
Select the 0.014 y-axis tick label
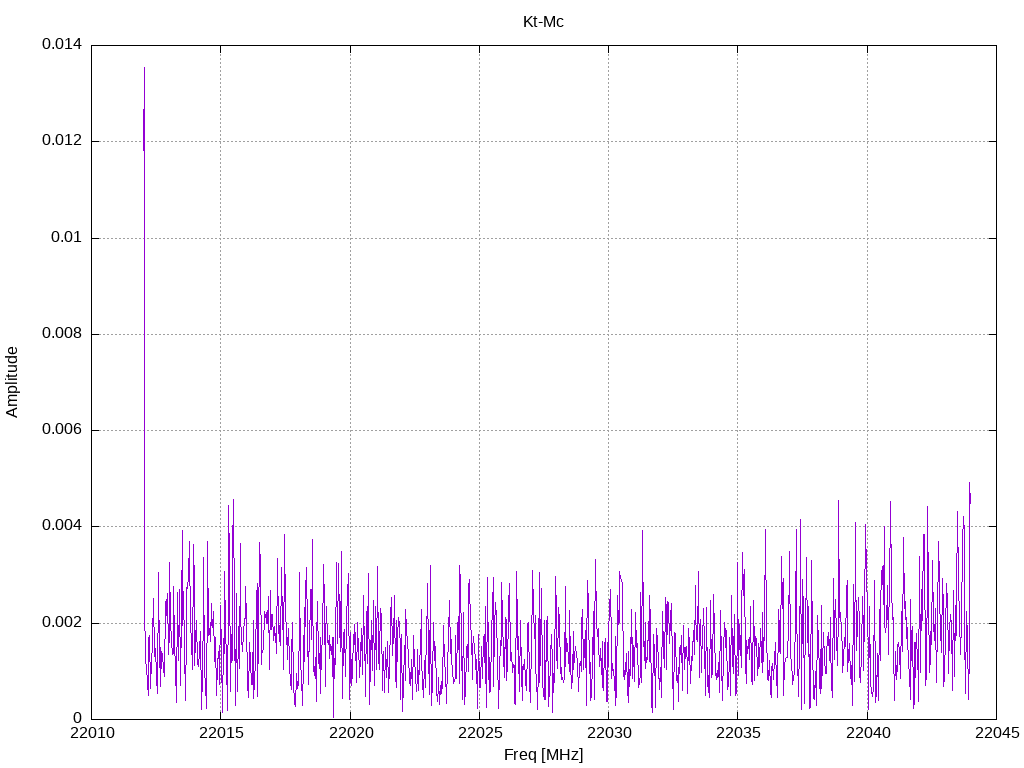(61, 45)
